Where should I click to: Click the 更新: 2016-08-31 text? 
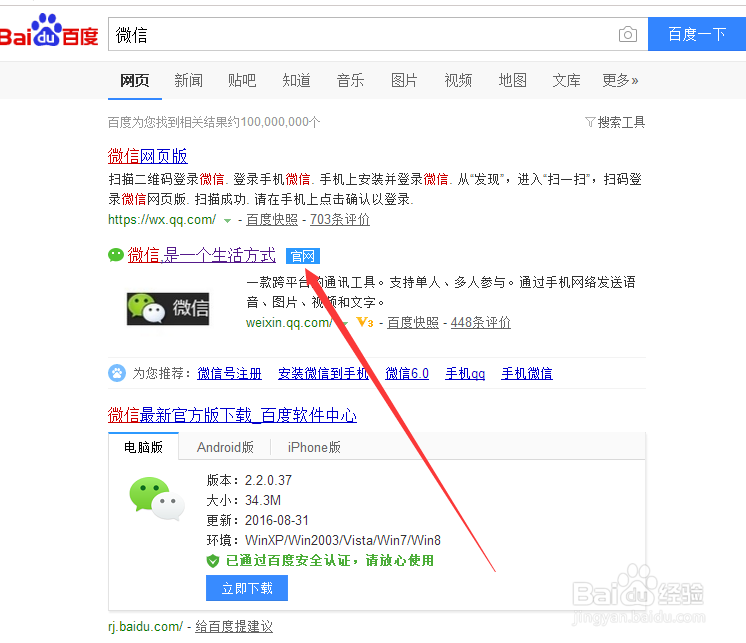click(257, 520)
